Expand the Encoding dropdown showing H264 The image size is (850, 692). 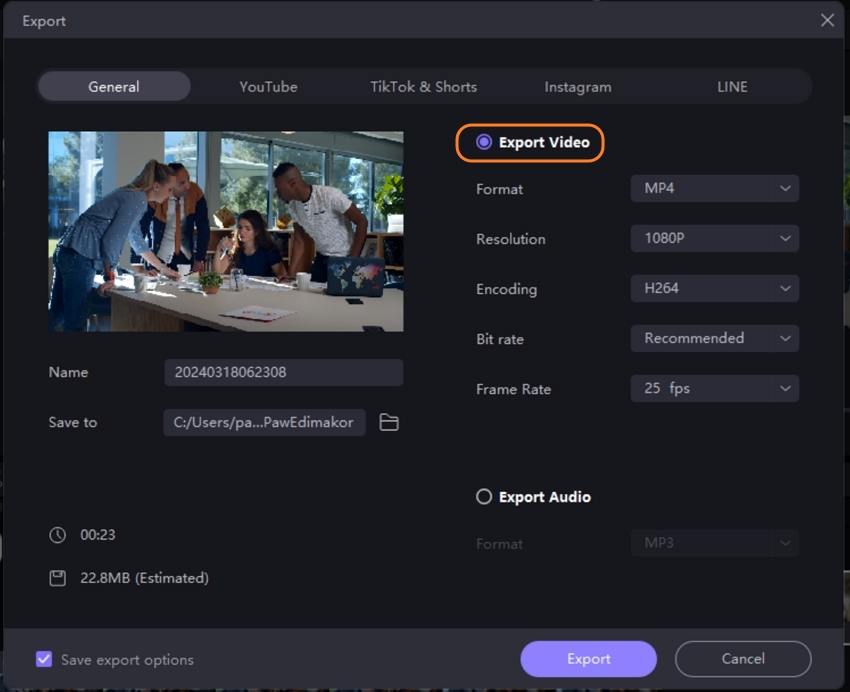(714, 288)
